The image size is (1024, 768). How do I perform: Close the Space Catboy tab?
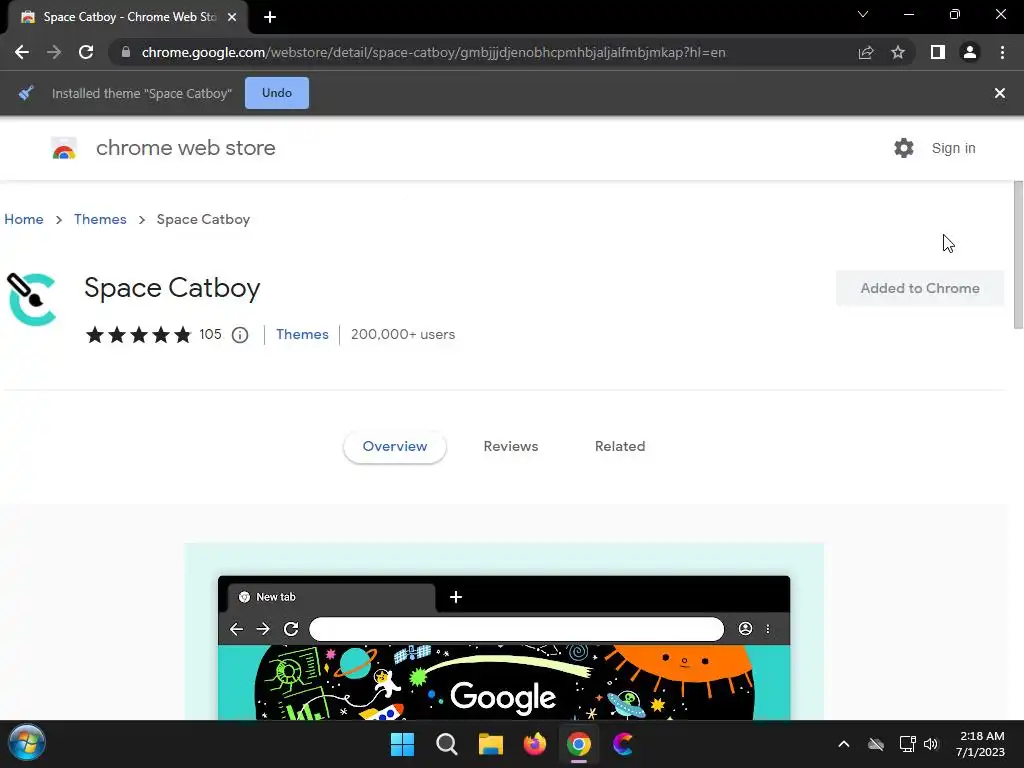click(232, 17)
